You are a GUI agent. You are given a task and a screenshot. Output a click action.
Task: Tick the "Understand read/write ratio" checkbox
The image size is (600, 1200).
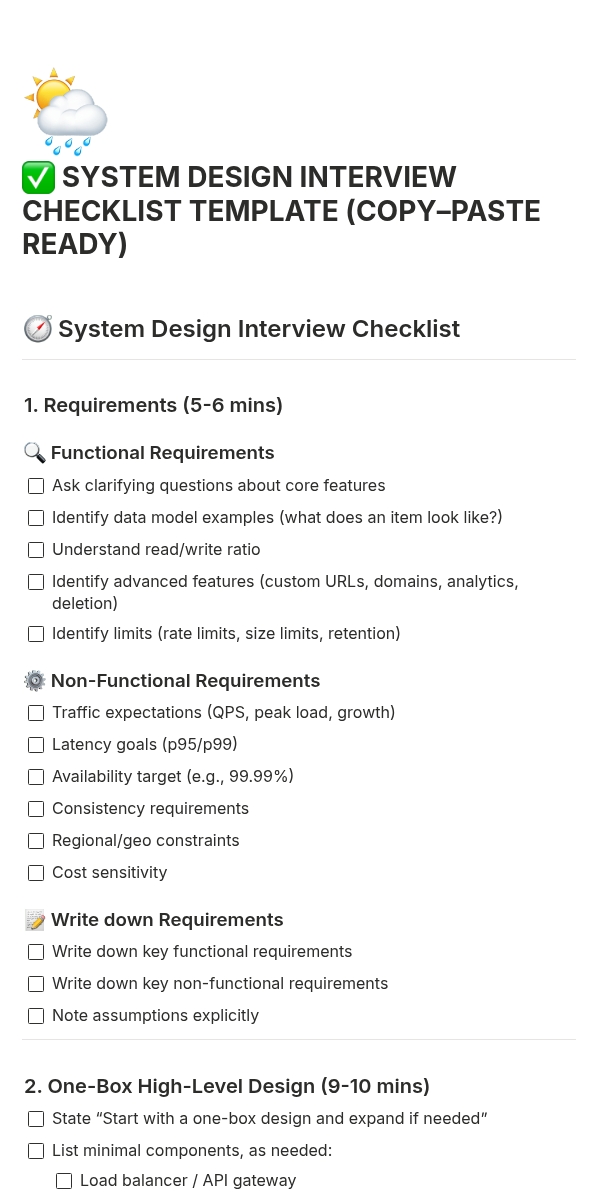pyautogui.click(x=36, y=550)
